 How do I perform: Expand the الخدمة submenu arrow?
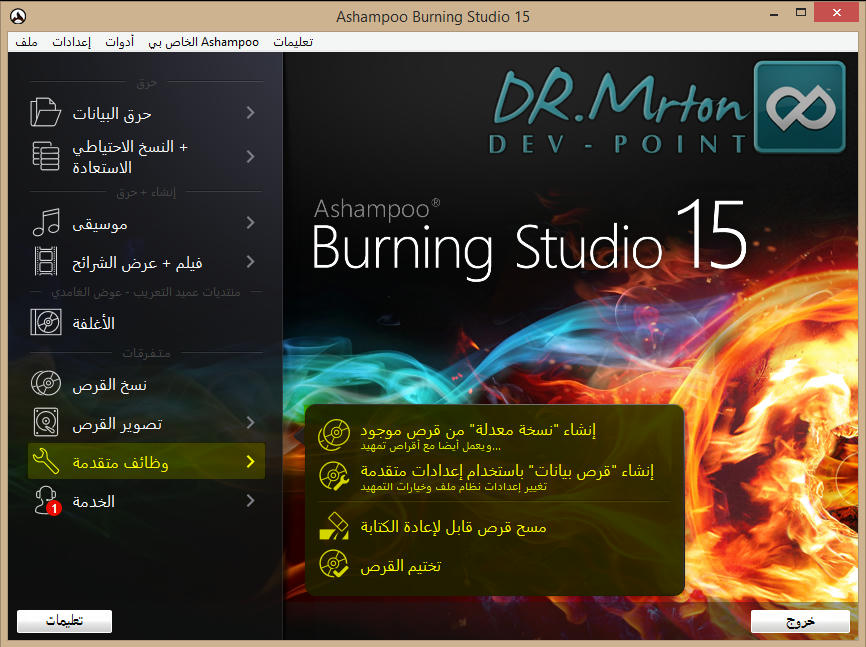pyautogui.click(x=251, y=501)
